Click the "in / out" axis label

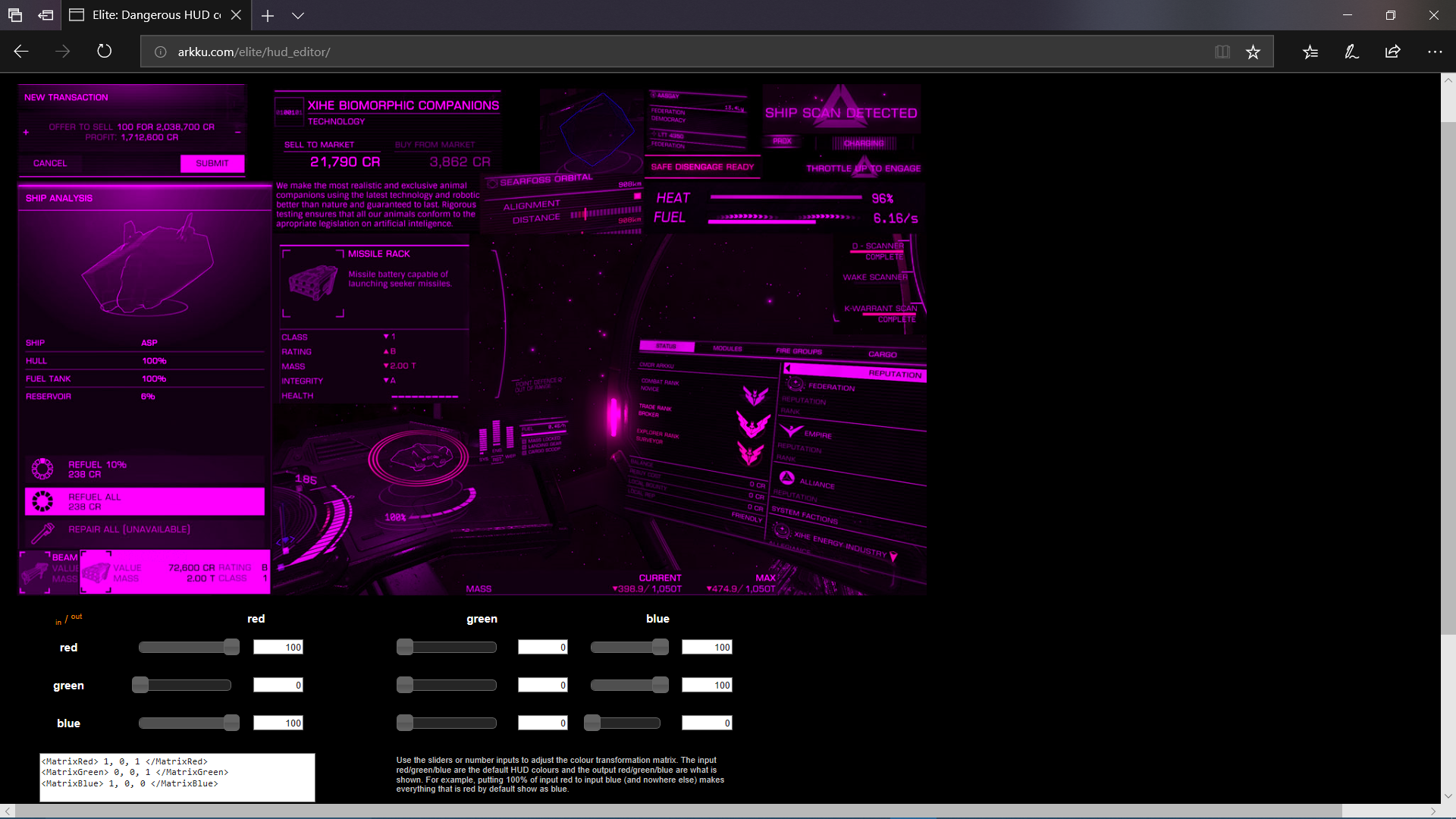(68, 620)
